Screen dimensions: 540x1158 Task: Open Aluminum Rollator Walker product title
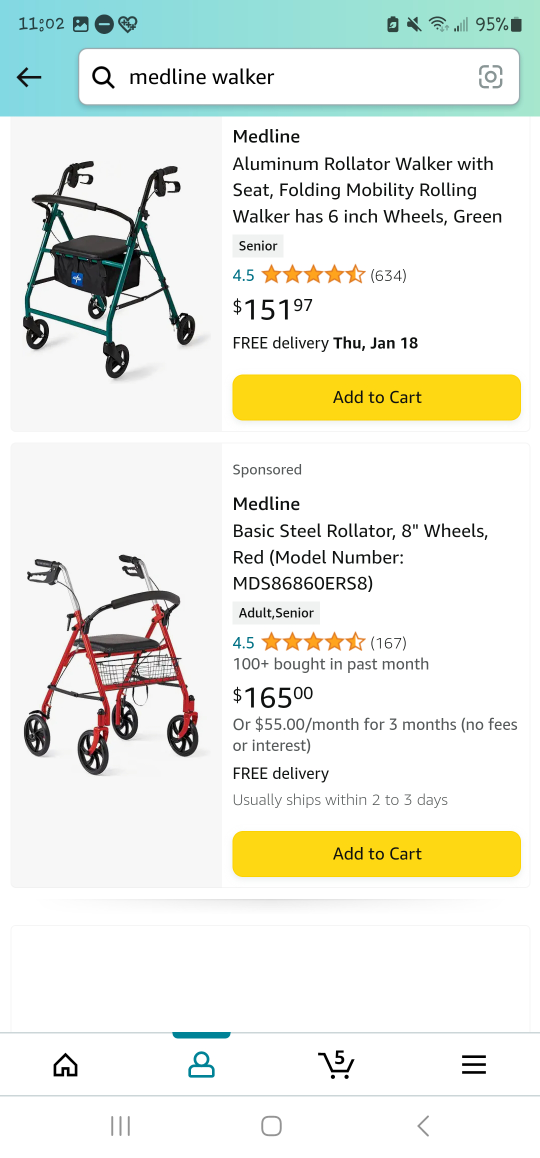coord(367,190)
